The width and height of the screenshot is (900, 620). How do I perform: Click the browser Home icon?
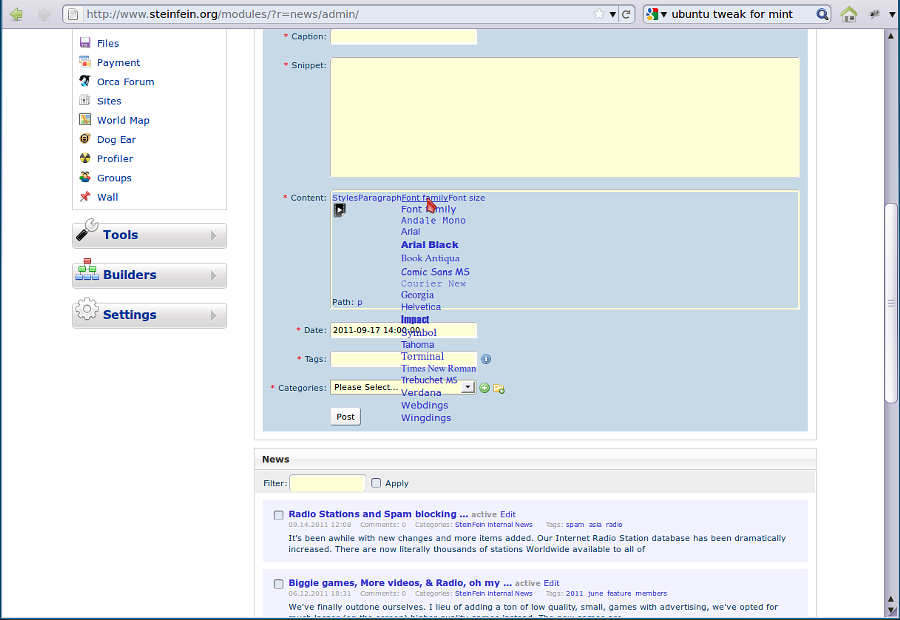[849, 14]
